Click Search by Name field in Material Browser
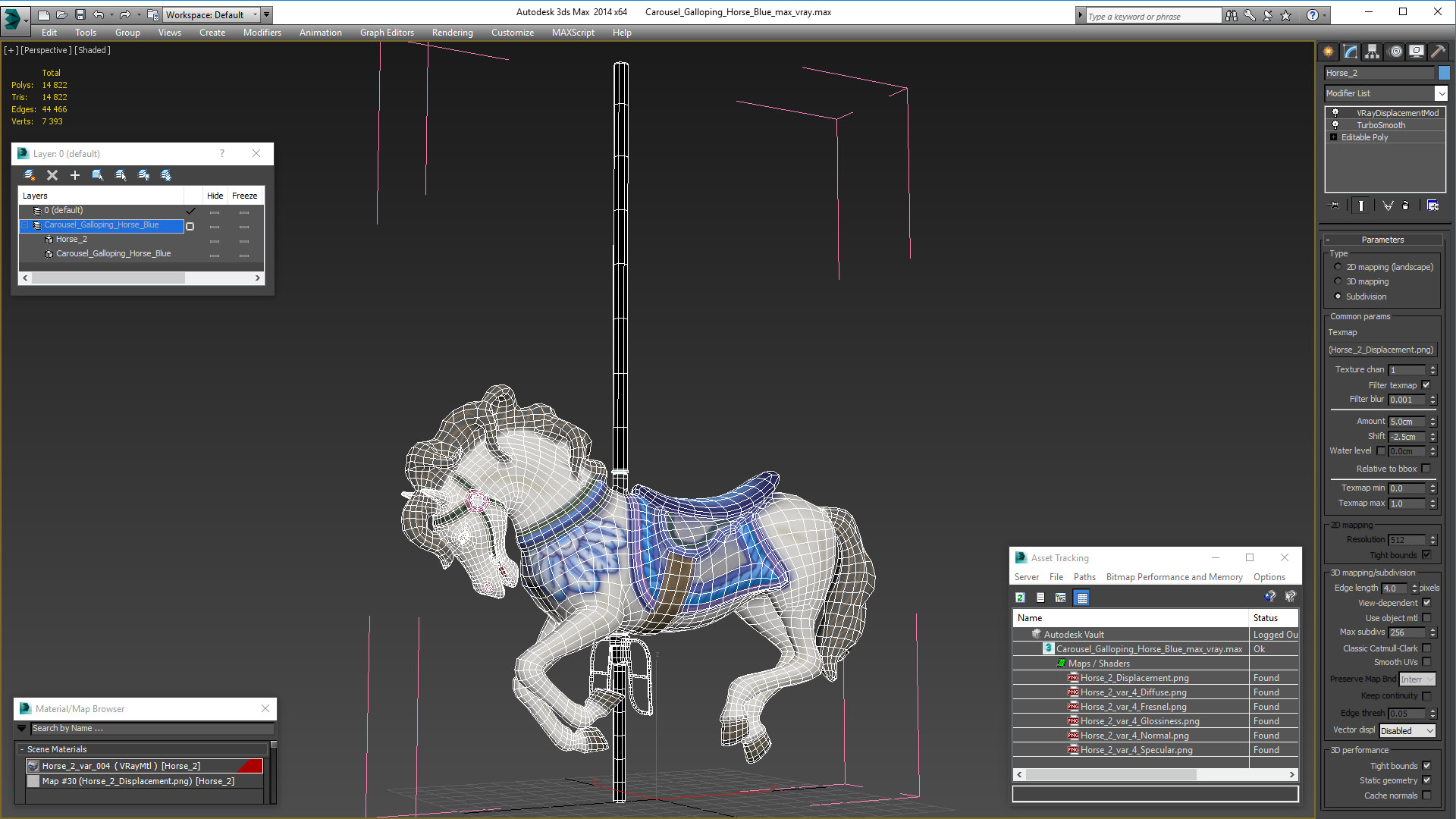This screenshot has height=819, width=1456. pyautogui.click(x=152, y=728)
